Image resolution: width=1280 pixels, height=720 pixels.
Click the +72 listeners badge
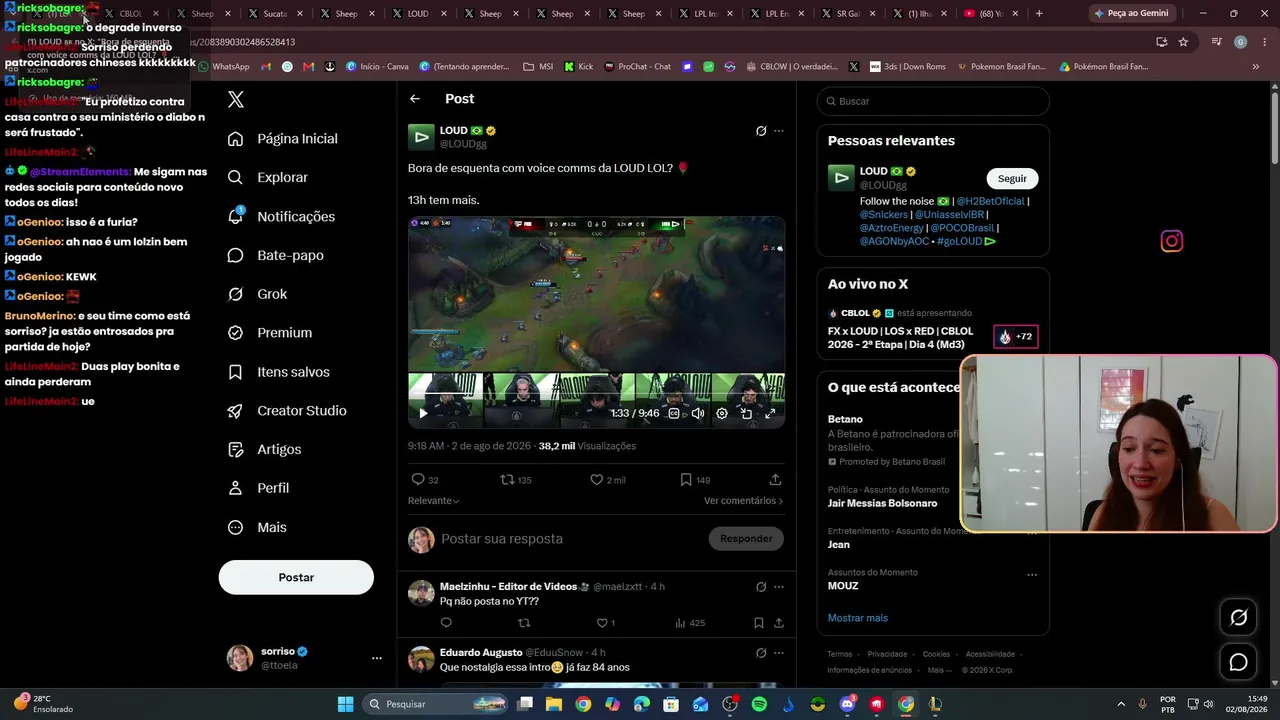click(x=1015, y=337)
